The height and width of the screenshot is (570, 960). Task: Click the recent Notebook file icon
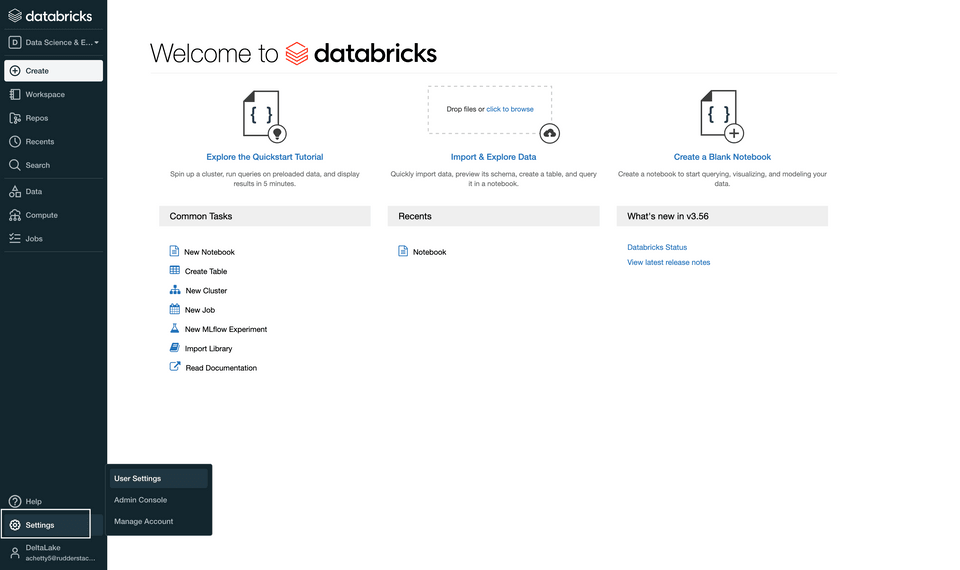(403, 251)
